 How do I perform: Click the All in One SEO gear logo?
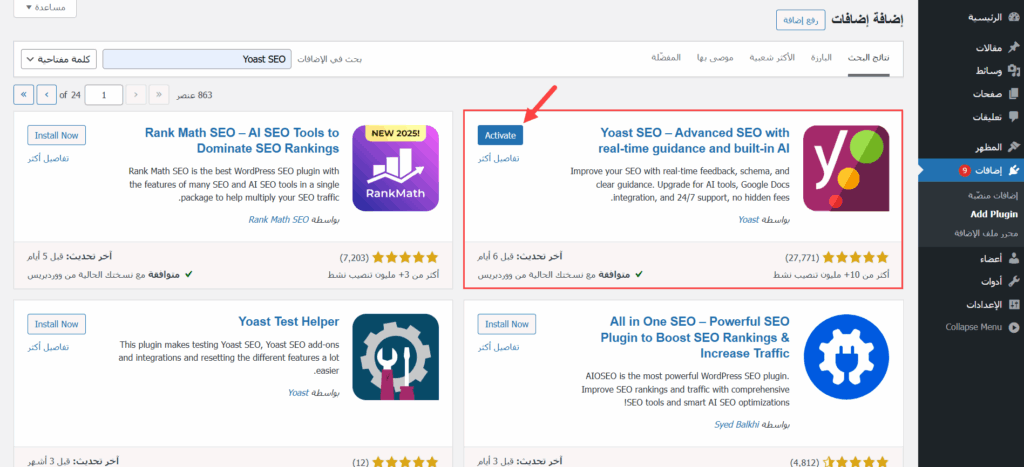[x=846, y=357]
